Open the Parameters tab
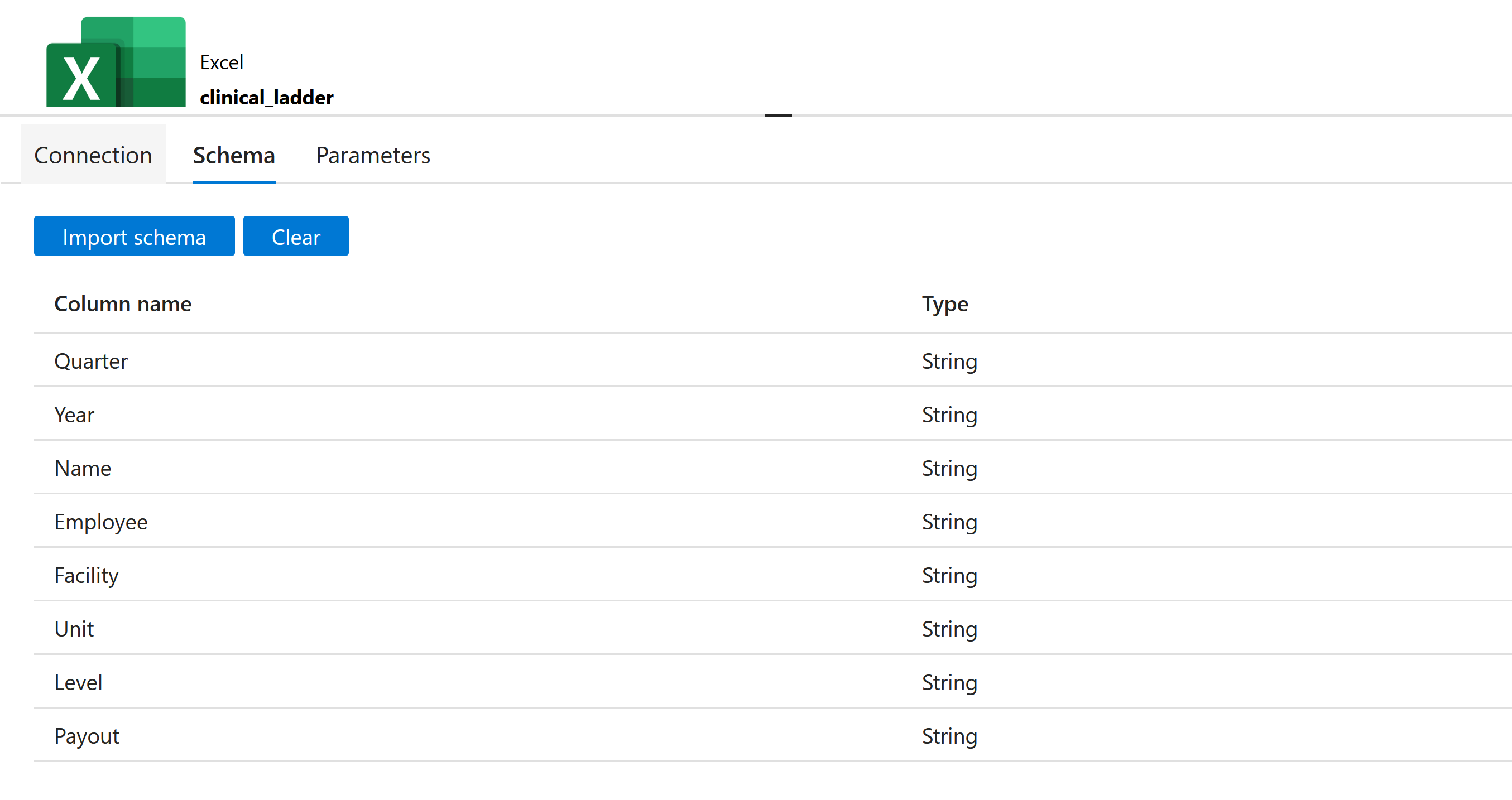 tap(373, 156)
